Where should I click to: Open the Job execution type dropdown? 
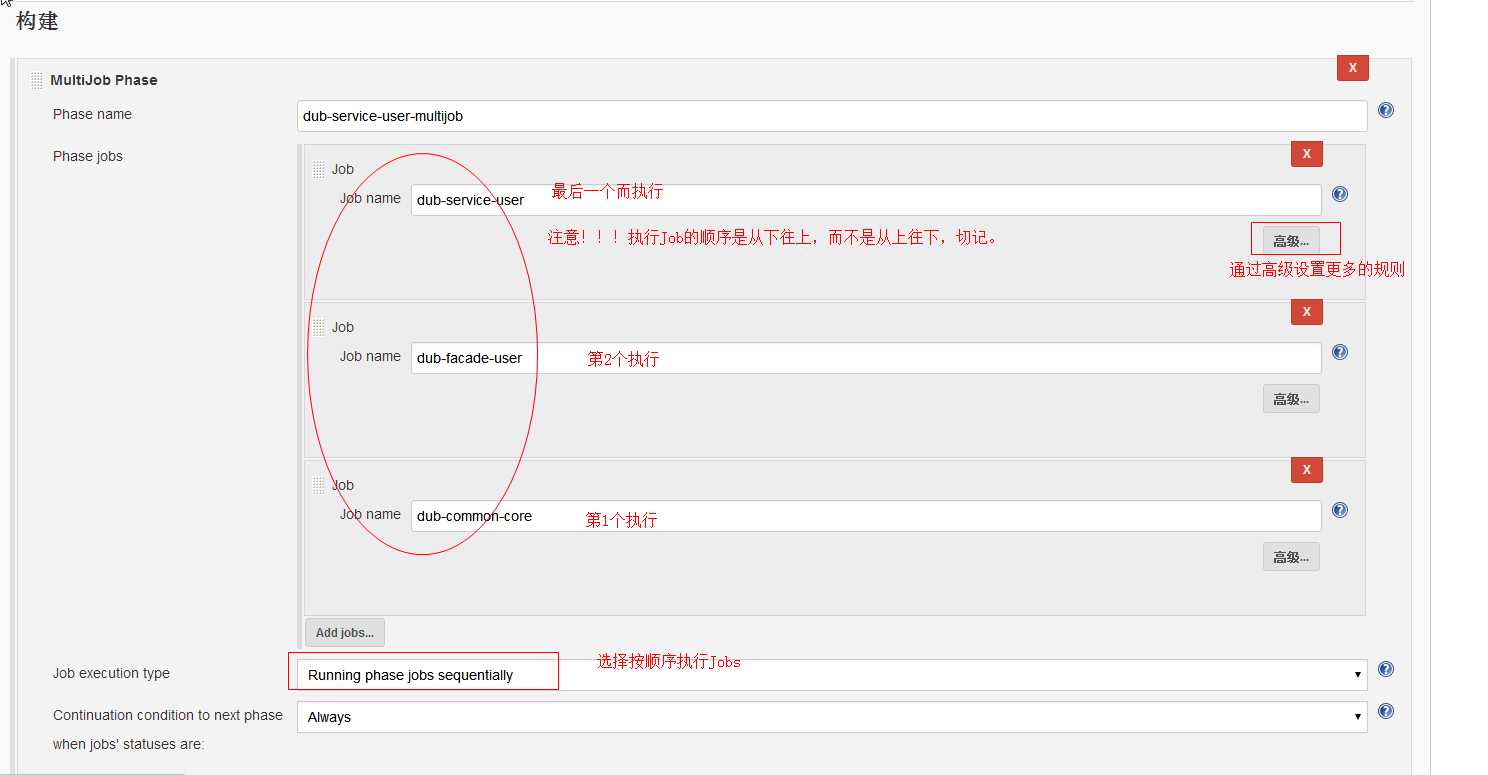[832, 675]
